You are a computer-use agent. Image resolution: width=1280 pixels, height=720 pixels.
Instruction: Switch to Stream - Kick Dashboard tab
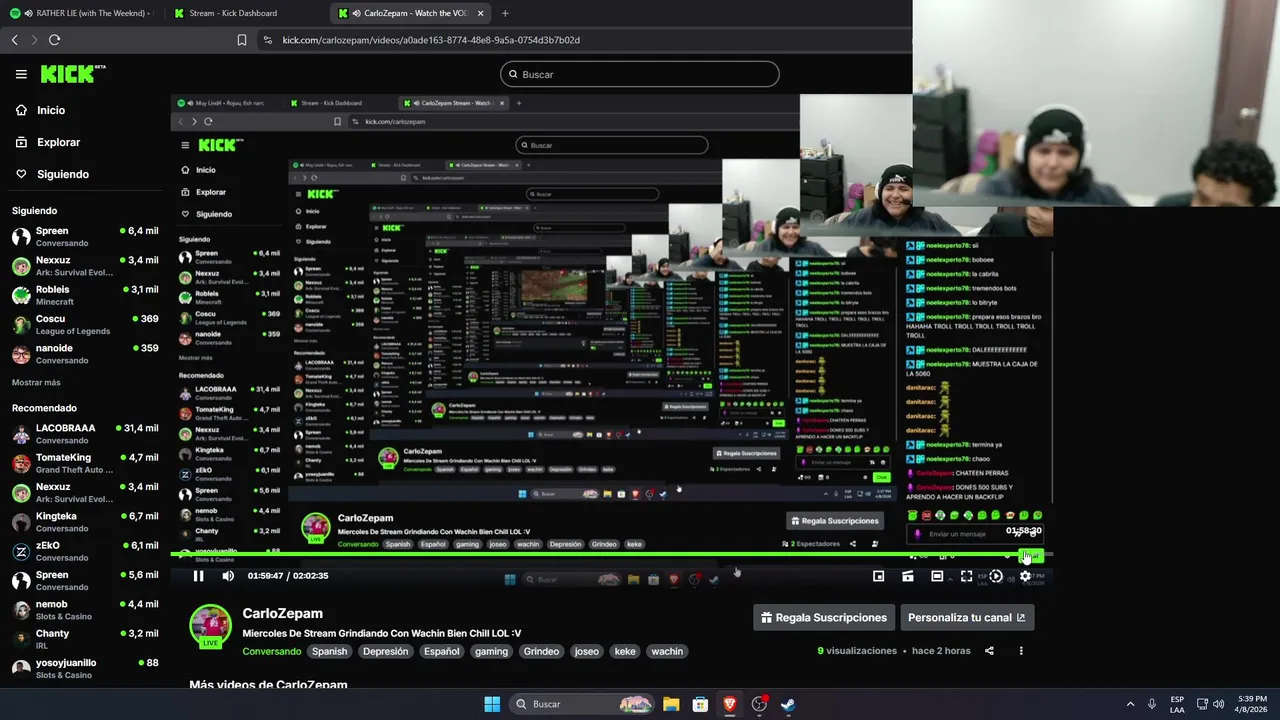pyautogui.click(x=245, y=13)
